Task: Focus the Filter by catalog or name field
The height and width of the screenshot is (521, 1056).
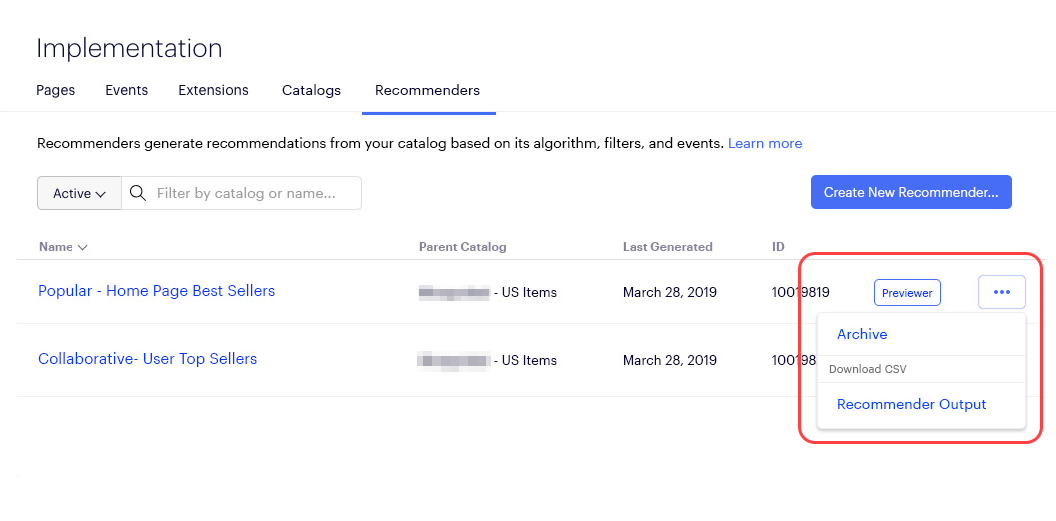Action: 241,193
